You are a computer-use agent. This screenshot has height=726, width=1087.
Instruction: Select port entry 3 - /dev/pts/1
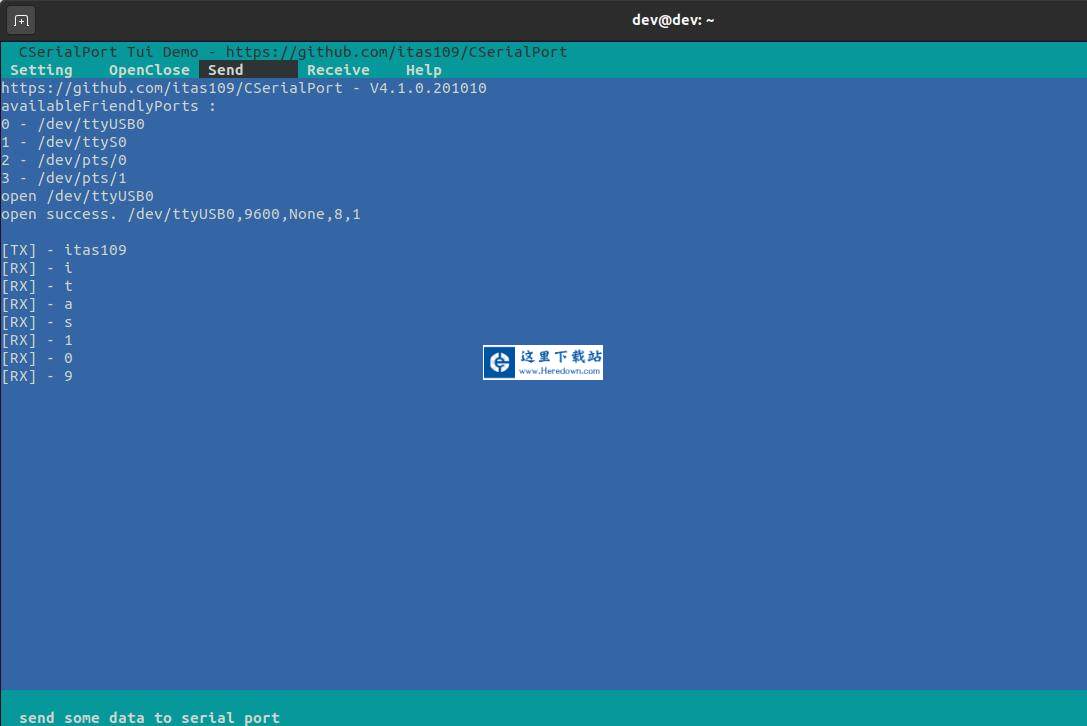[64, 178]
